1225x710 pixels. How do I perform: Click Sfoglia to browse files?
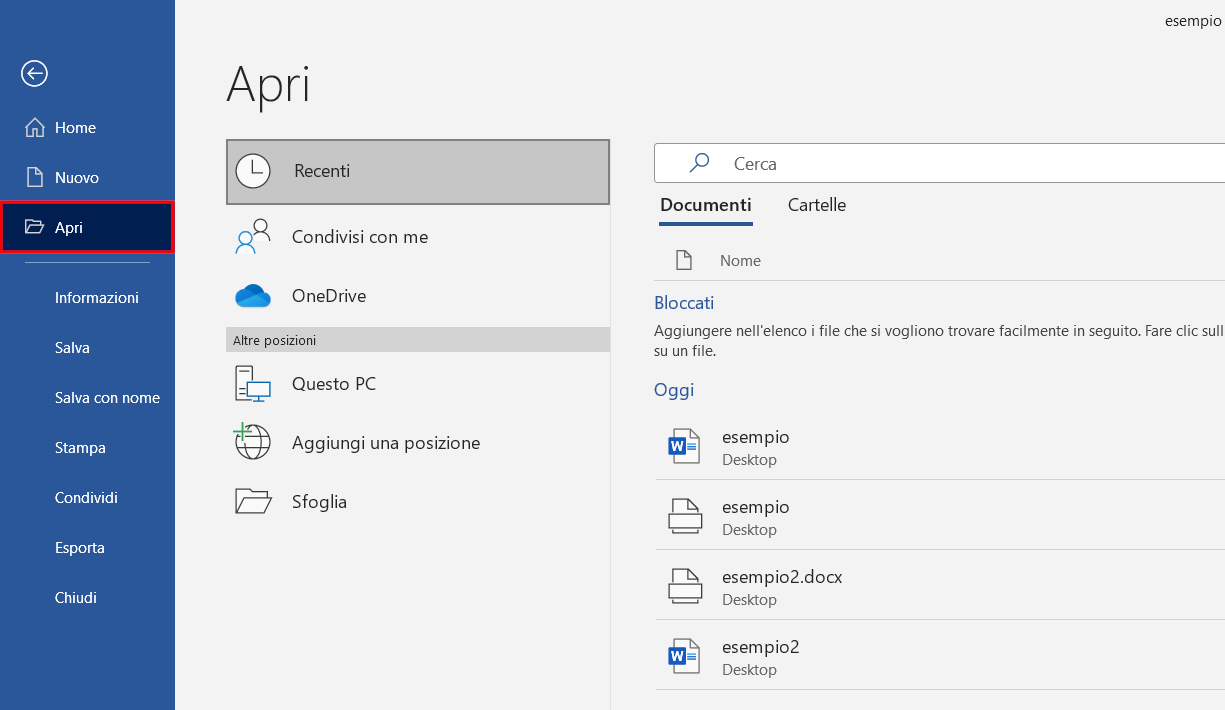[x=418, y=502]
